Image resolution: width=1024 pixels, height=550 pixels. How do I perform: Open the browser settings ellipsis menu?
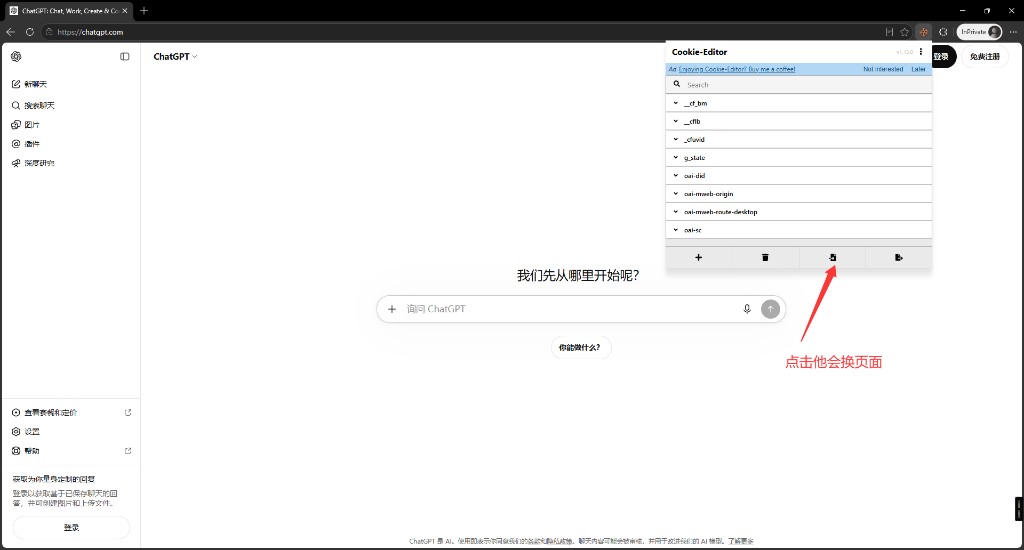(1013, 31)
